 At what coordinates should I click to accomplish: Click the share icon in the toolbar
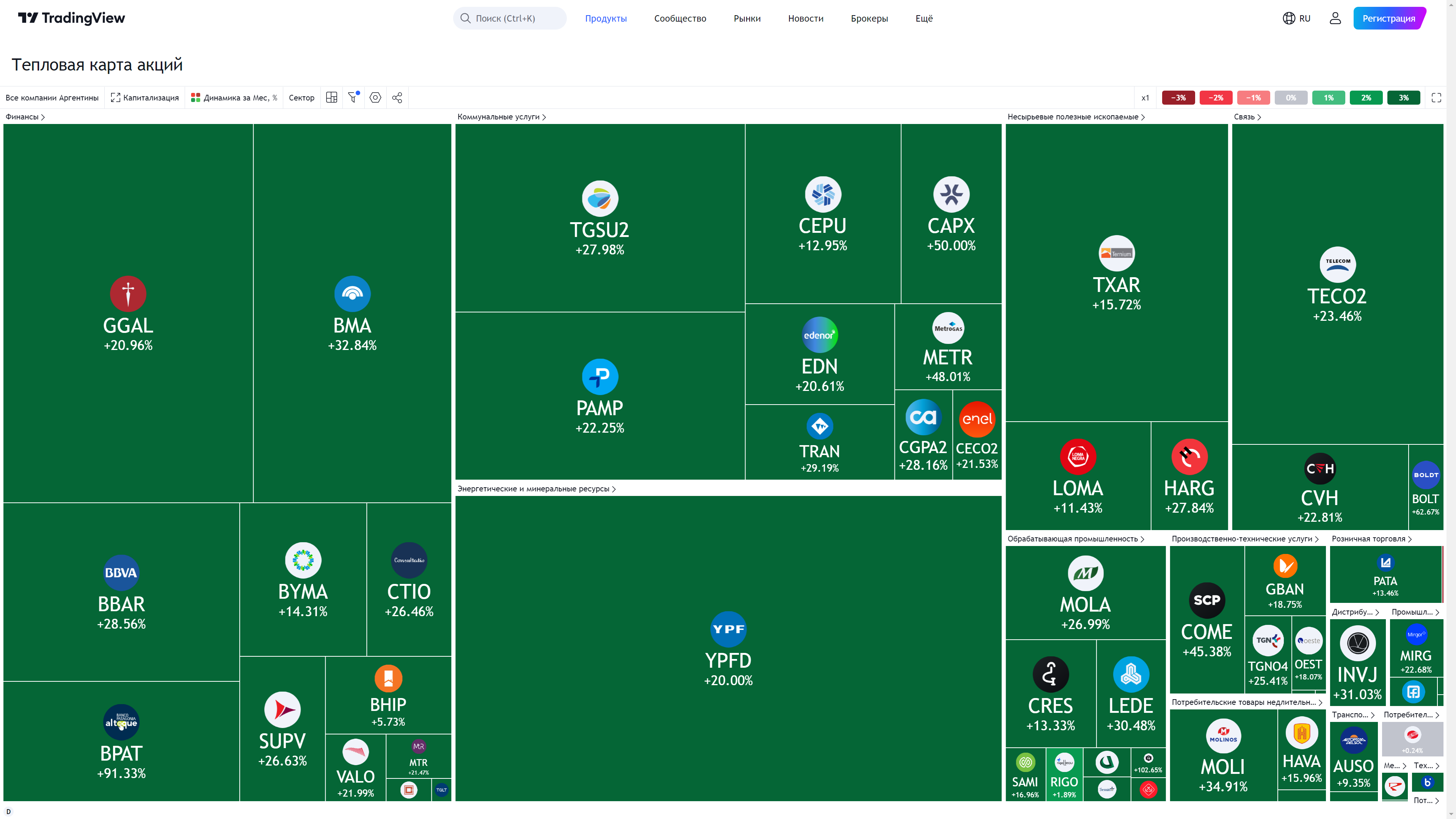(x=397, y=98)
